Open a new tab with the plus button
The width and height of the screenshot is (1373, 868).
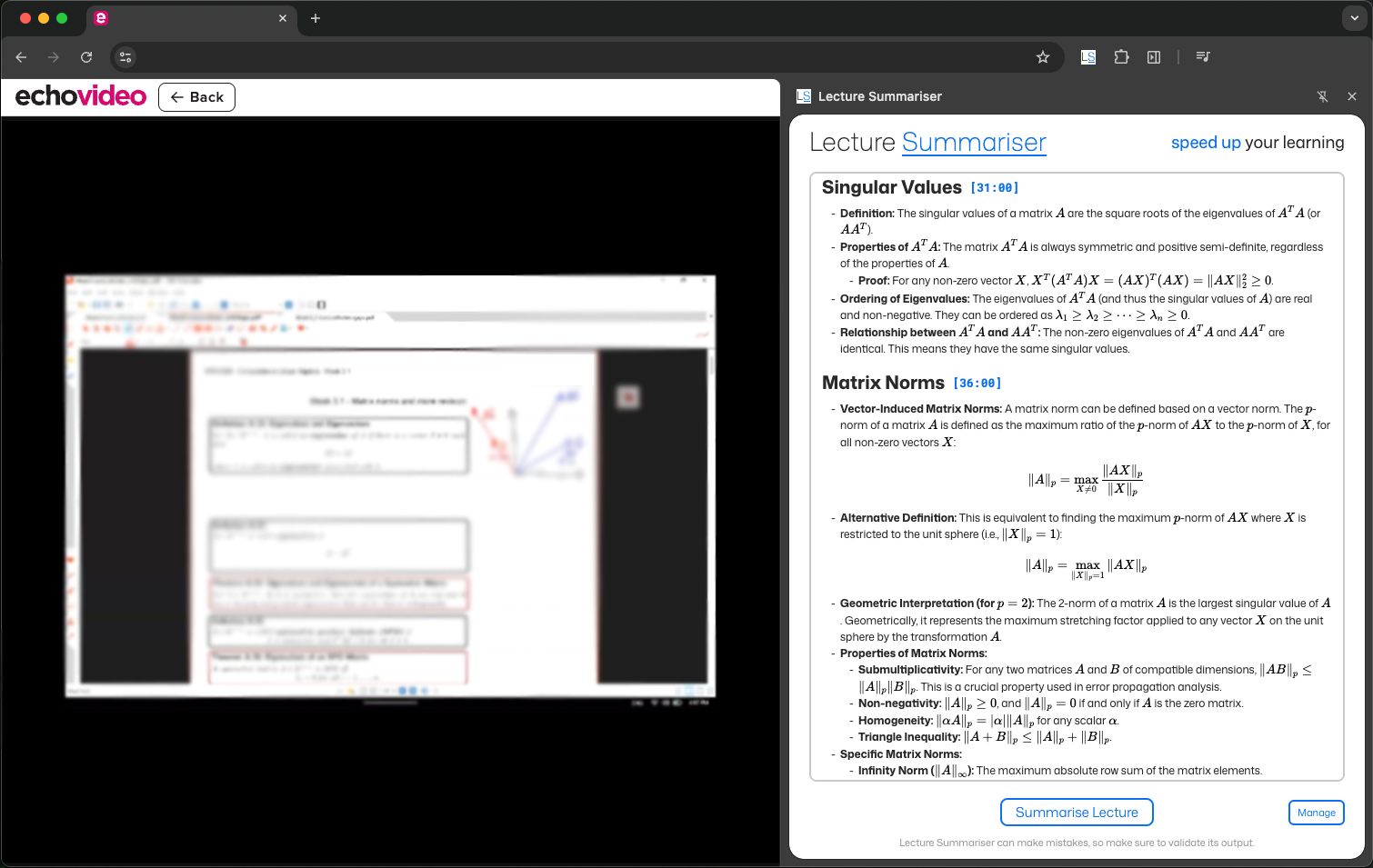tap(316, 18)
